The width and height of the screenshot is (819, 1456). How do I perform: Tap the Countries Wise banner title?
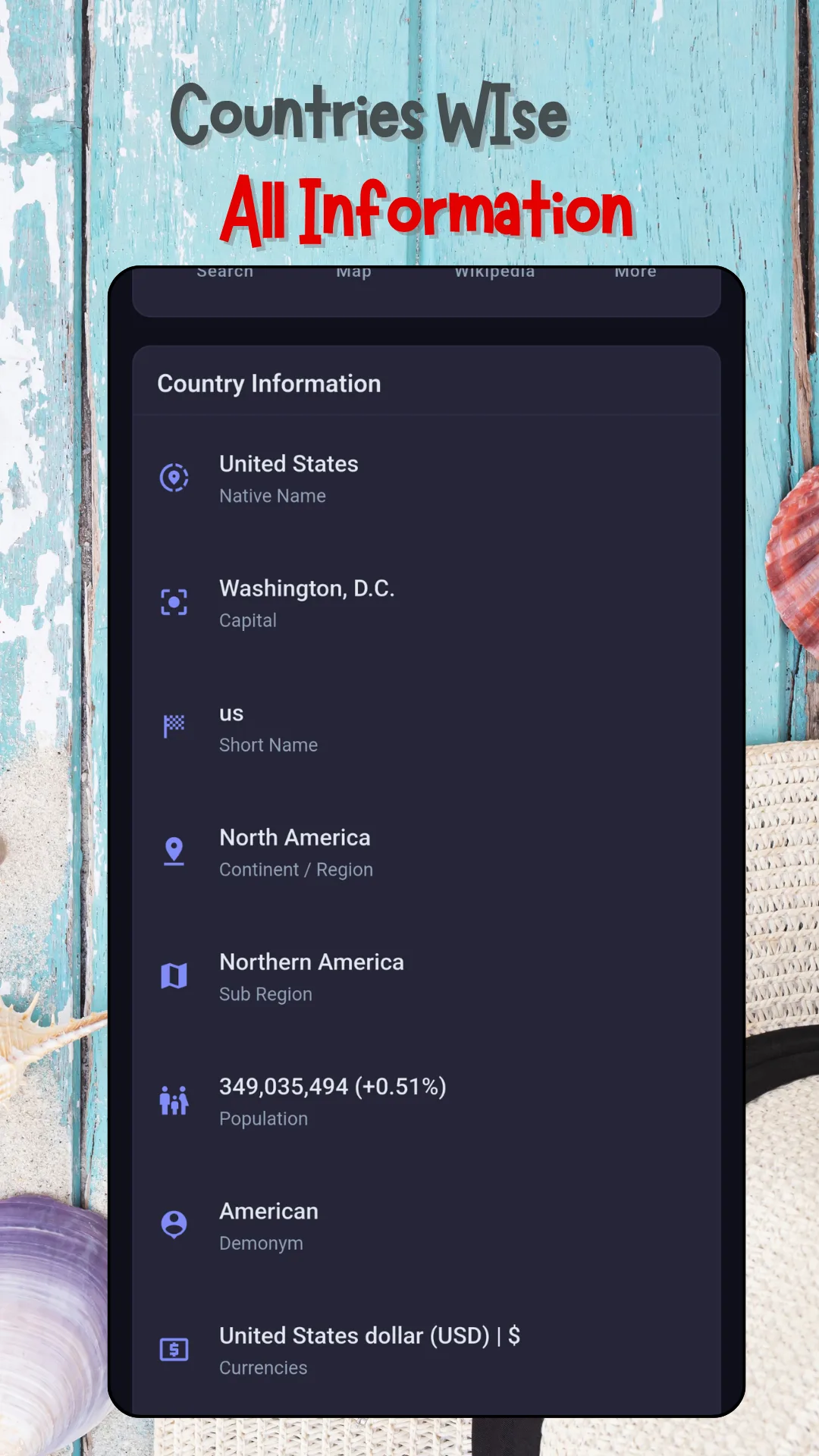[369, 115]
